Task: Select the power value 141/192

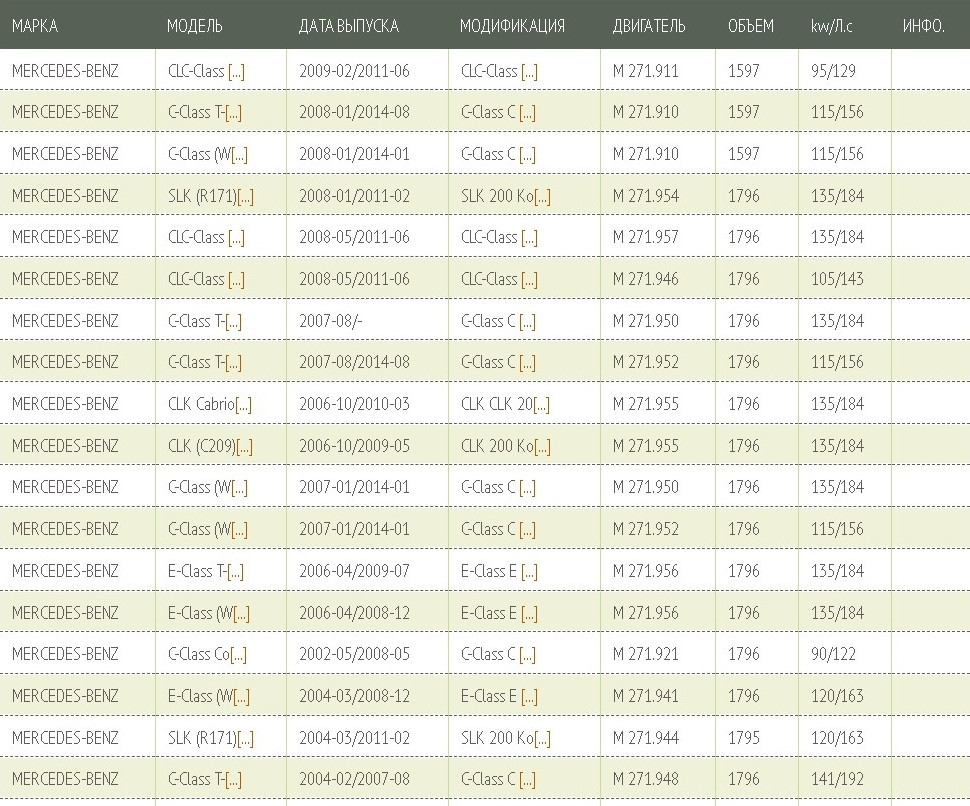Action: (x=837, y=779)
